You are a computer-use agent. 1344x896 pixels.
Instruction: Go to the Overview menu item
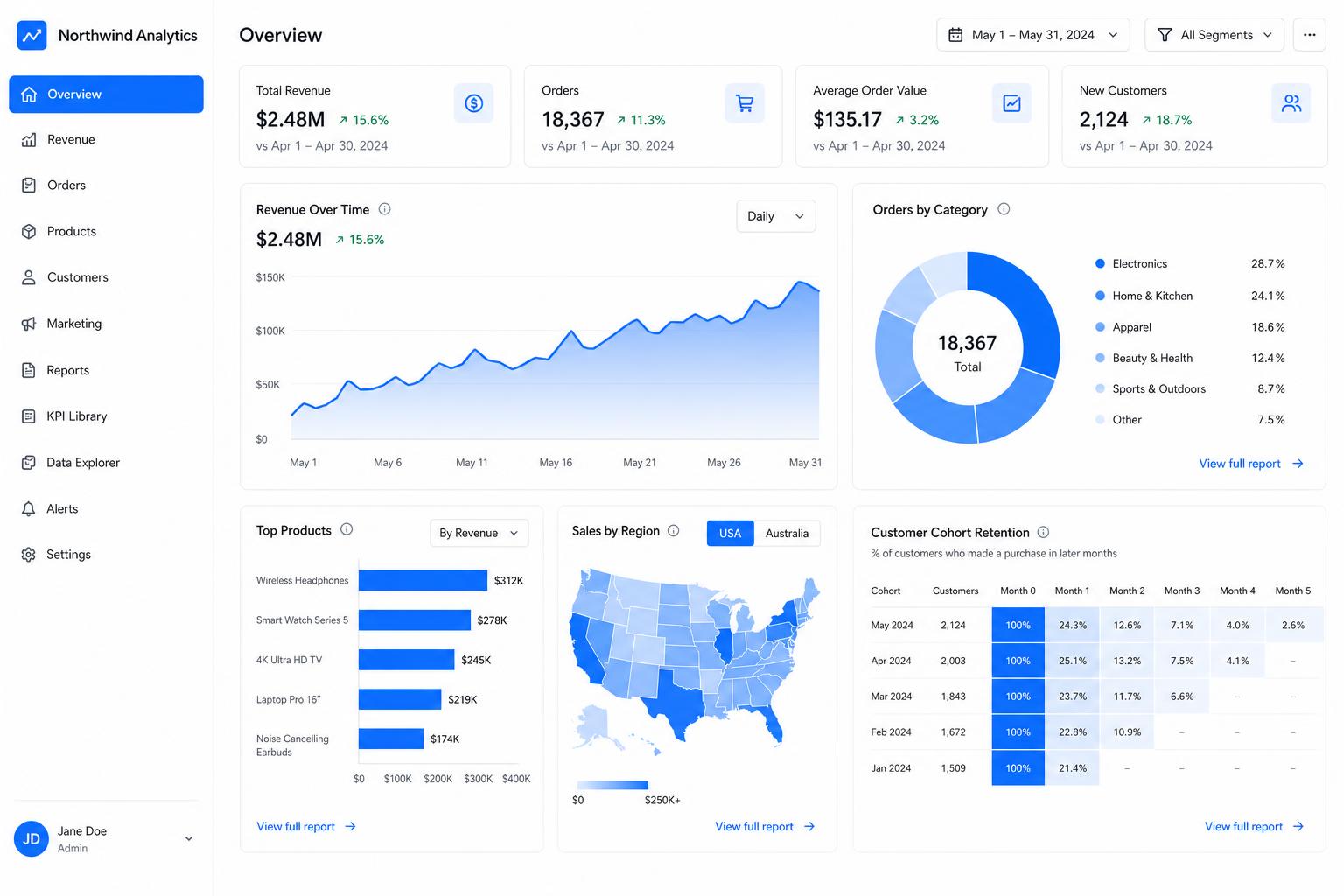pyautogui.click(x=106, y=94)
